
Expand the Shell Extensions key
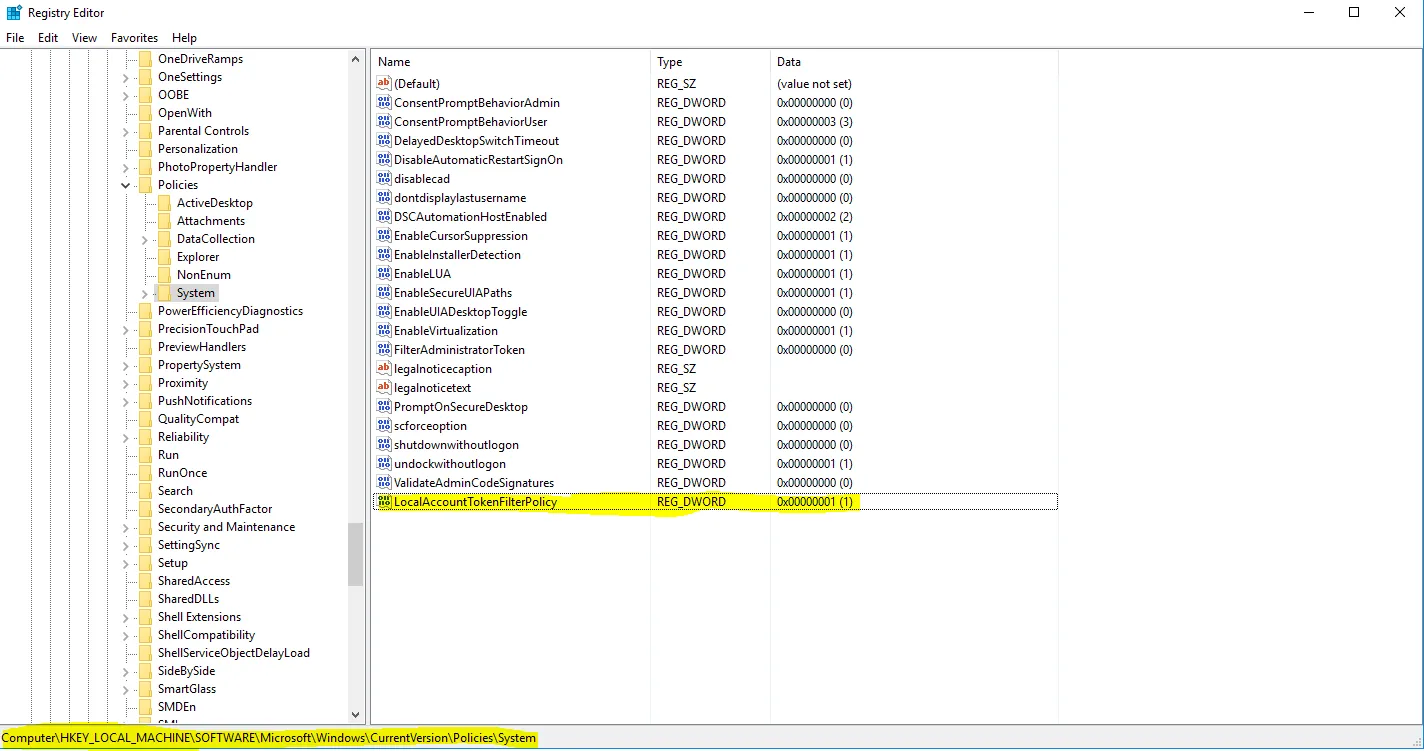[126, 617]
